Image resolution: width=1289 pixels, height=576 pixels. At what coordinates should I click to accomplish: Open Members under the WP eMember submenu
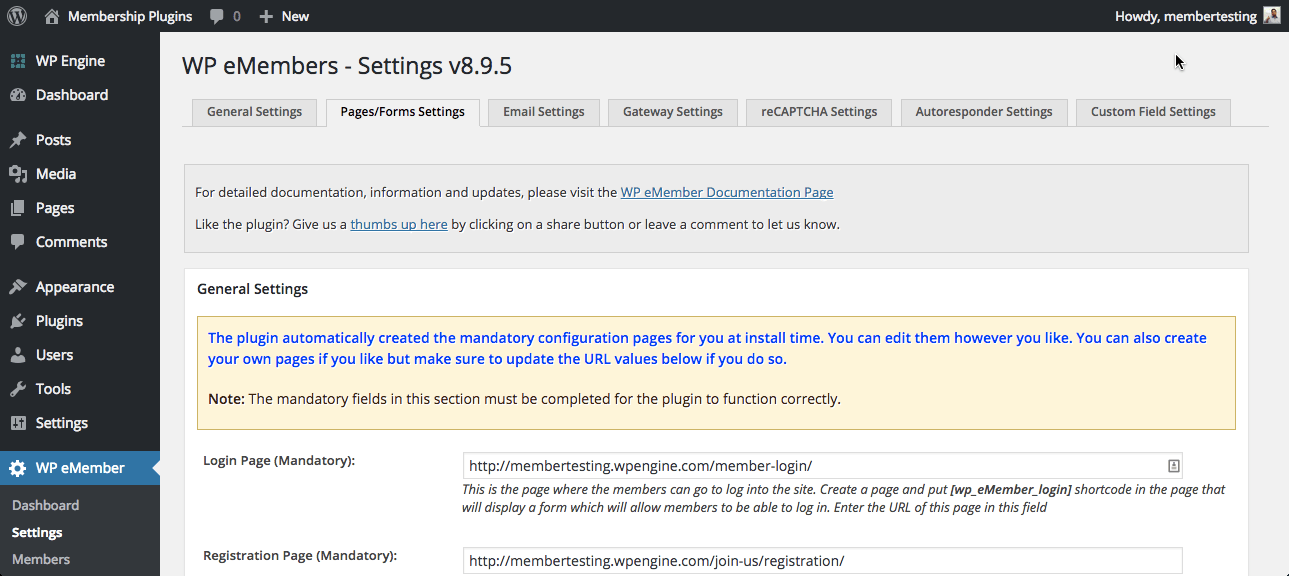[x=41, y=559]
